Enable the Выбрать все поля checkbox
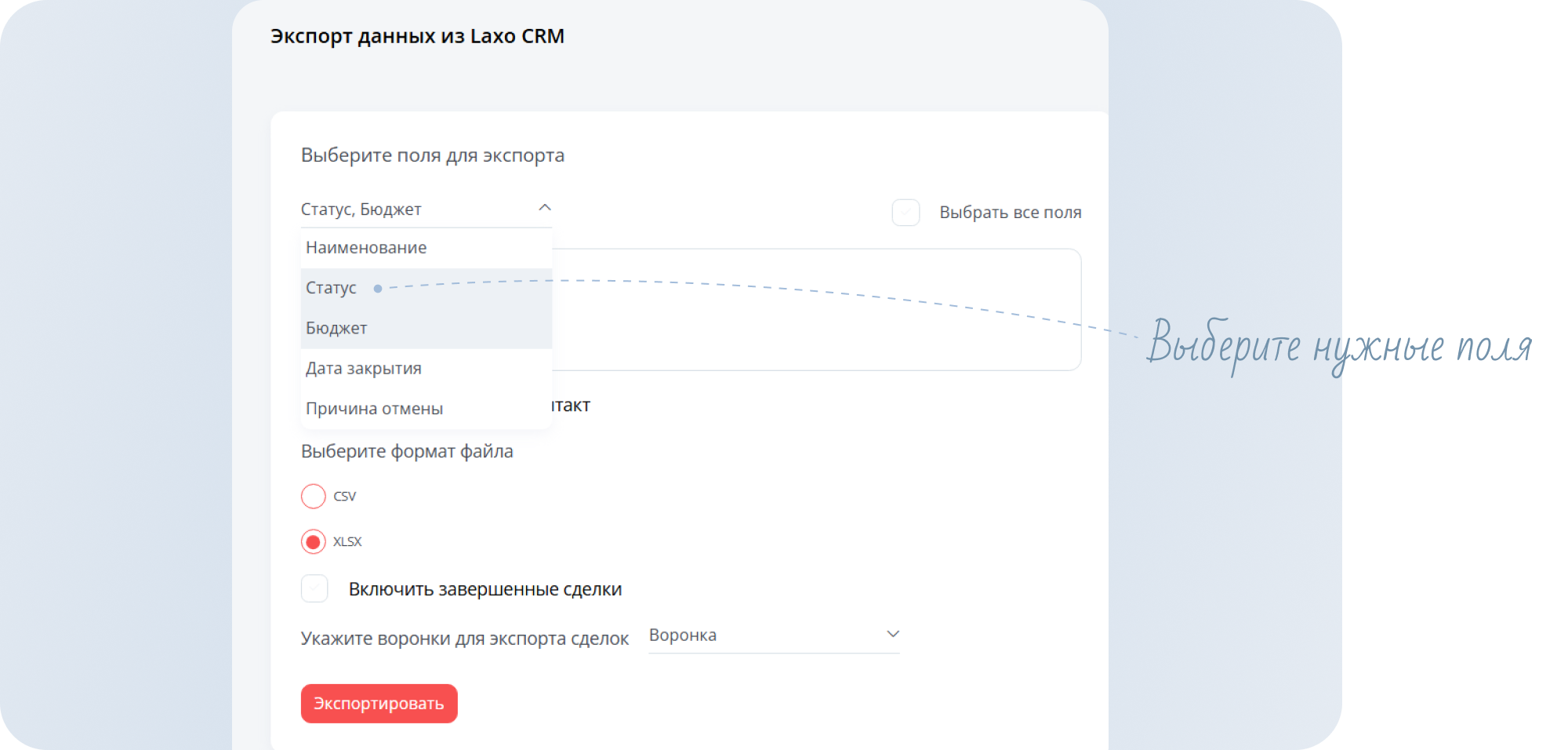 click(x=906, y=213)
